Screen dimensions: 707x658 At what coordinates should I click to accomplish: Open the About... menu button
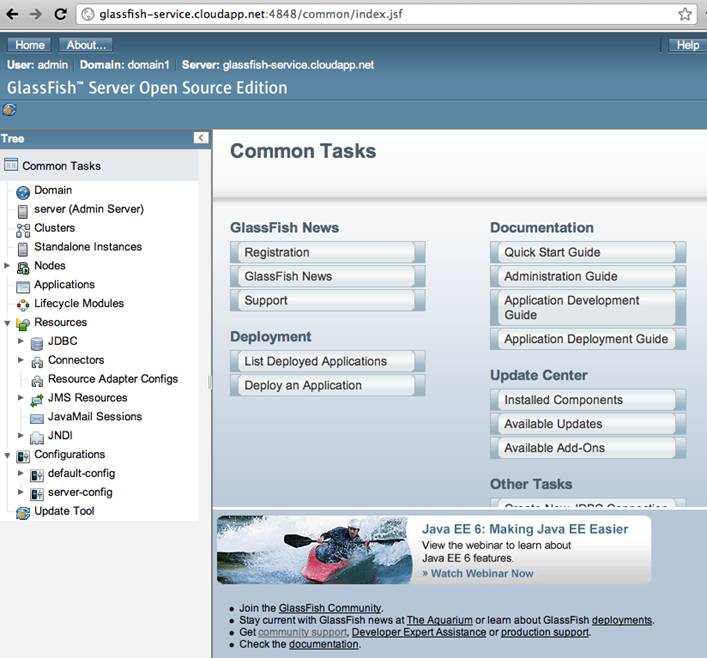point(87,45)
